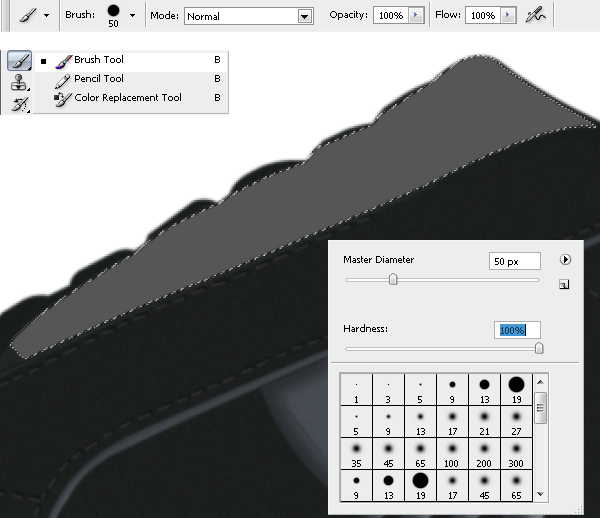Select the Brush tool in the toolbox

pos(20,60)
